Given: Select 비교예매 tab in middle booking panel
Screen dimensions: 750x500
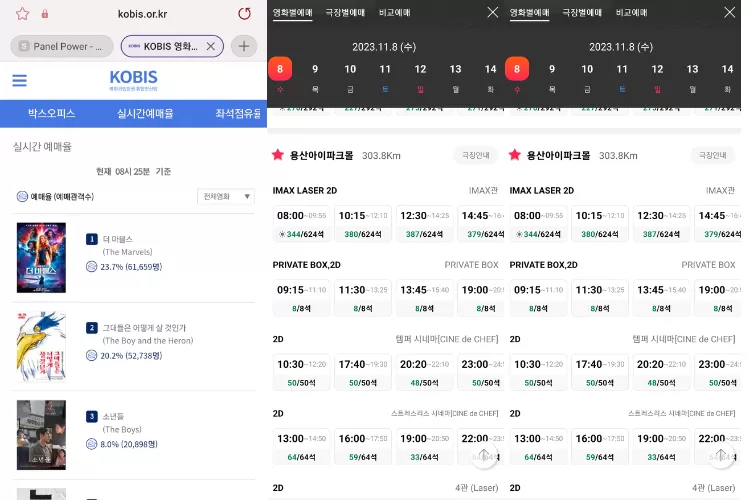Looking at the screenshot, I should pyautogui.click(x=395, y=13).
